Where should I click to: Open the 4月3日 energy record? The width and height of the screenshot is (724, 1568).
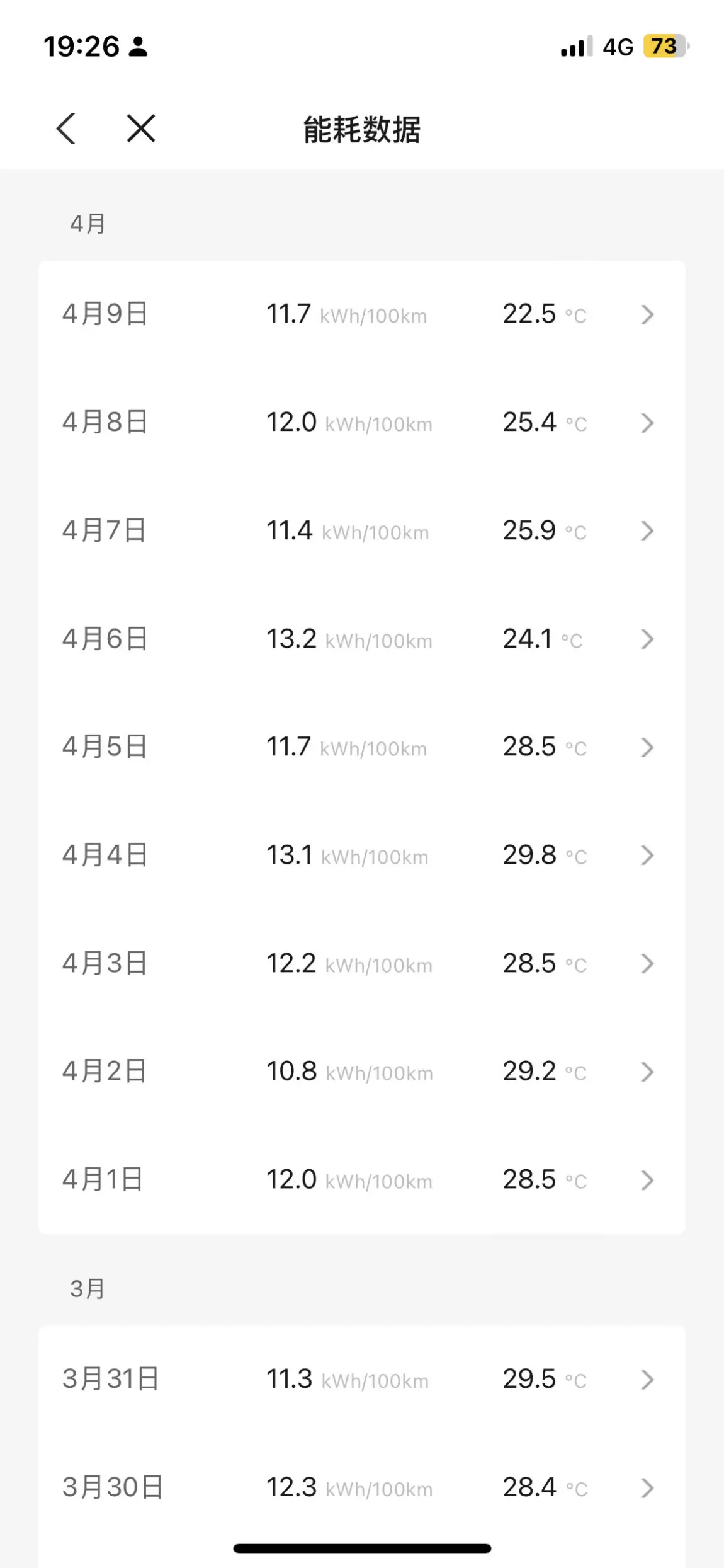(361, 964)
